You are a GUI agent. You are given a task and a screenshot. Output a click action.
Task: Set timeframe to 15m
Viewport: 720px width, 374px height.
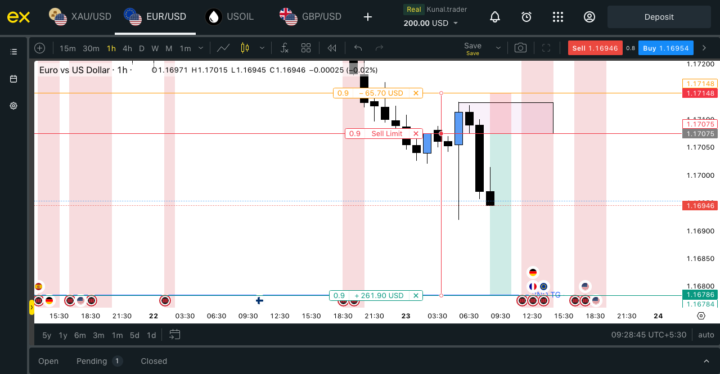68,48
